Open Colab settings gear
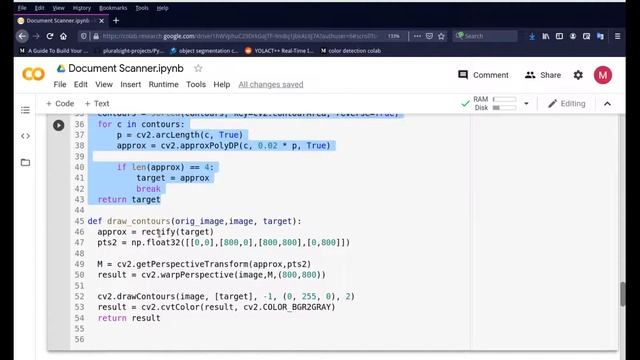 (578, 75)
